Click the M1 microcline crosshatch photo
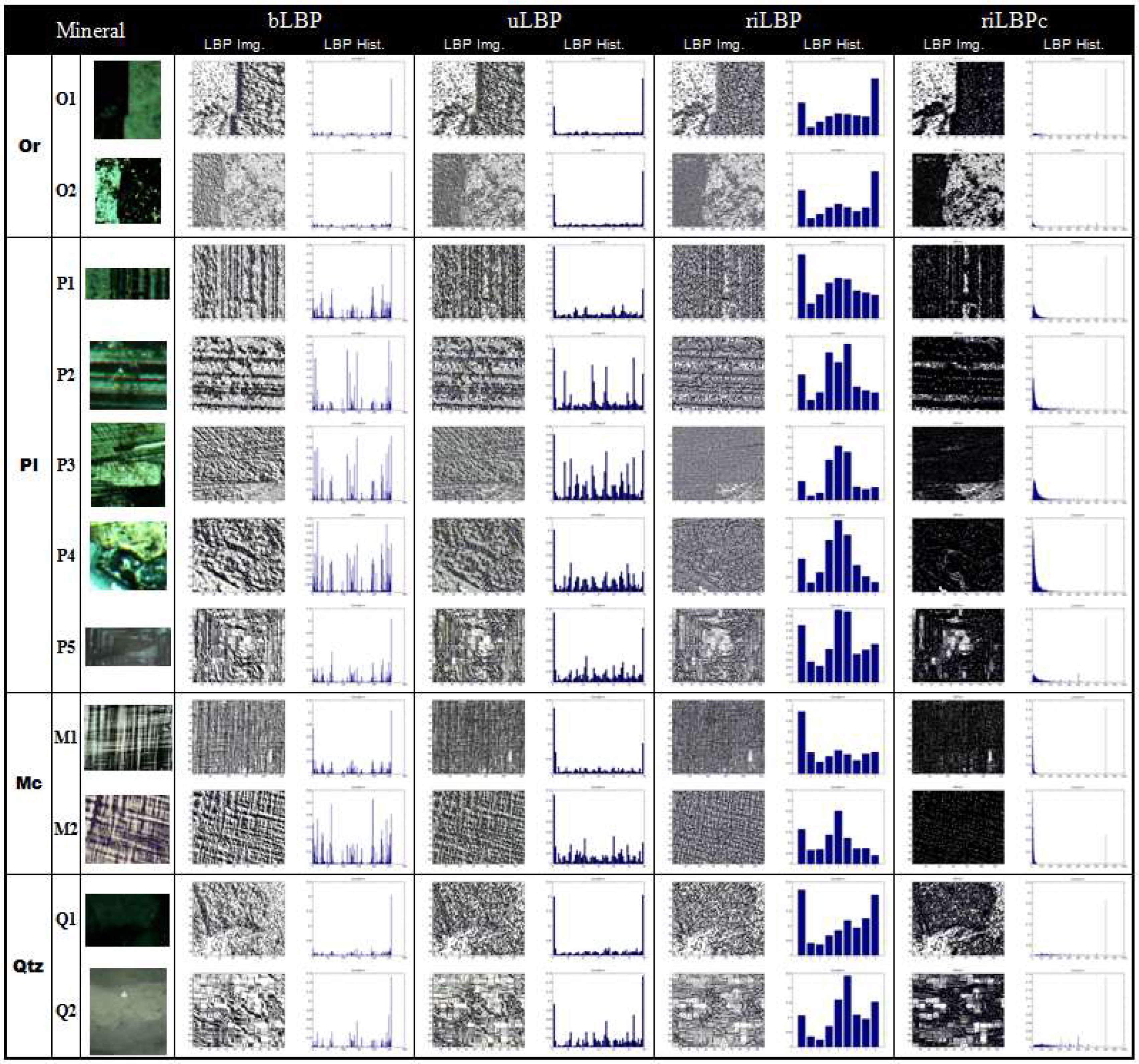 coord(128,737)
